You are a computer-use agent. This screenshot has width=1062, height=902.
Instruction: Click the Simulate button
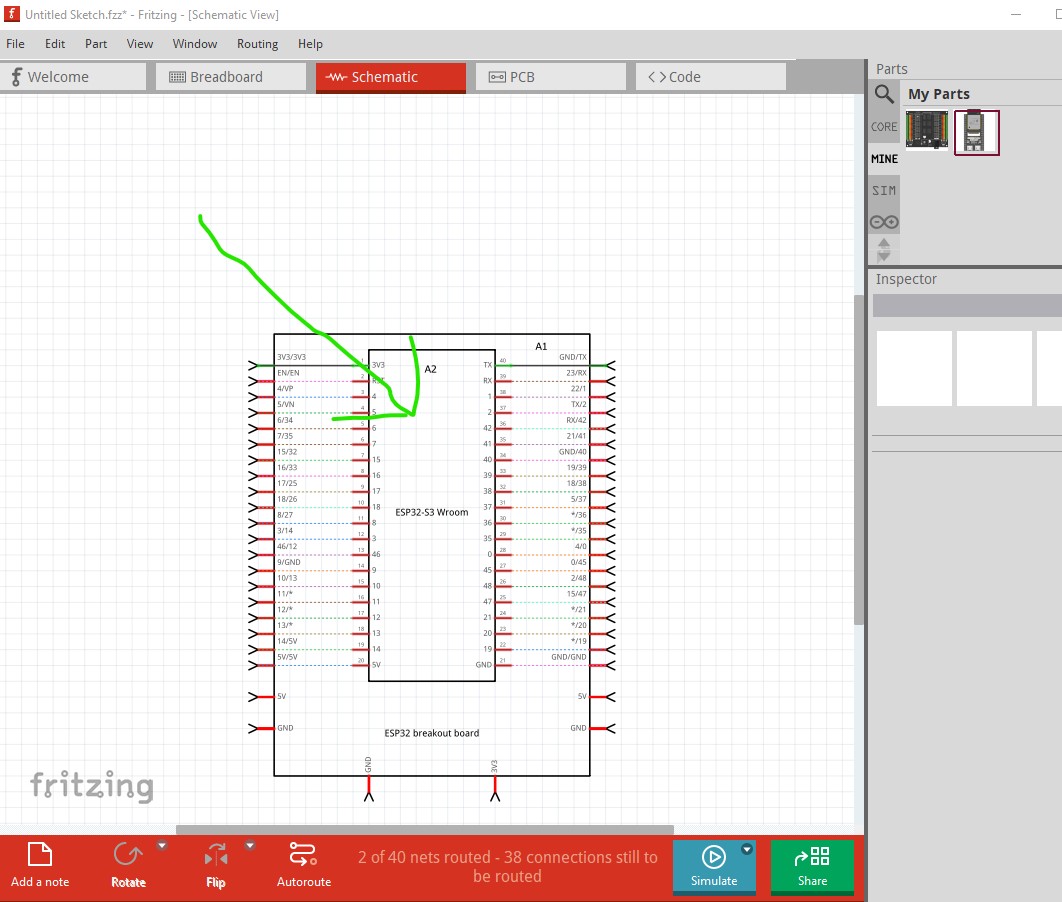point(713,865)
